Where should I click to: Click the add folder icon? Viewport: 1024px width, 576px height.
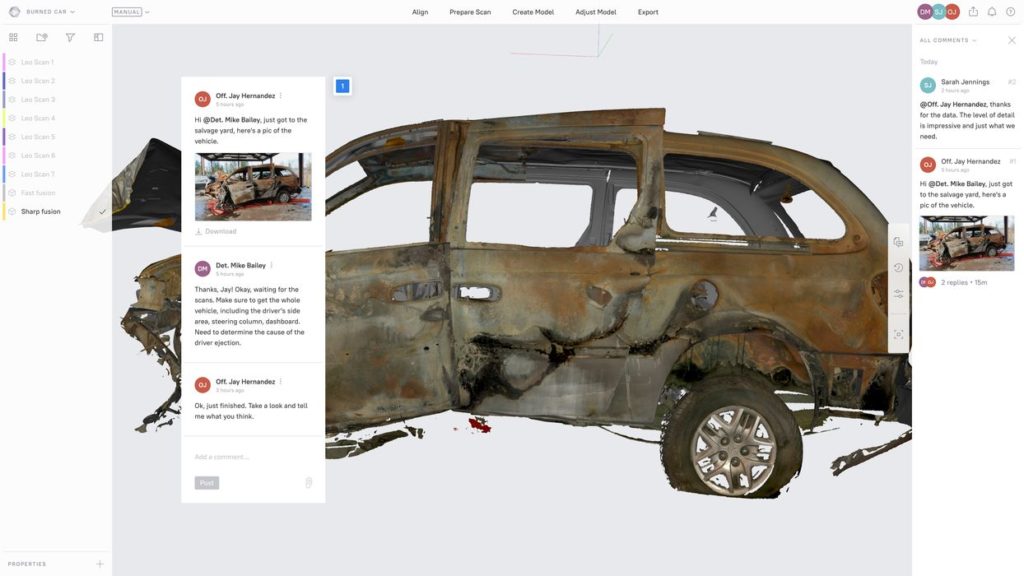pyautogui.click(x=42, y=37)
